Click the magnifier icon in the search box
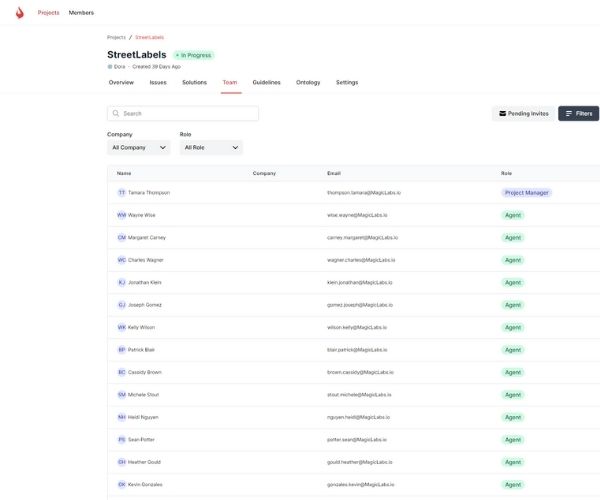Image resolution: width=600 pixels, height=500 pixels. (116, 113)
